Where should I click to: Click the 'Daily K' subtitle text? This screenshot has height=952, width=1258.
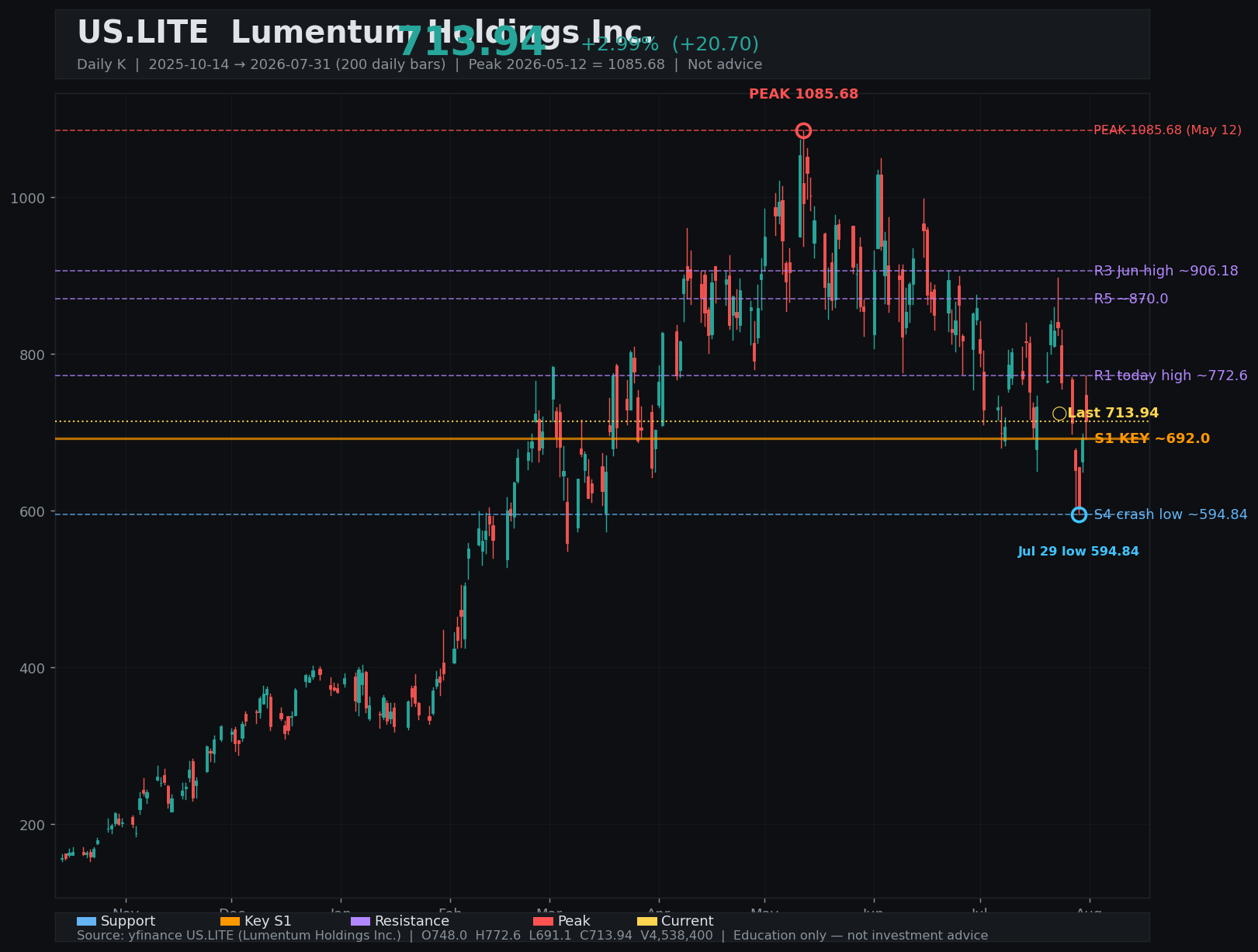101,64
